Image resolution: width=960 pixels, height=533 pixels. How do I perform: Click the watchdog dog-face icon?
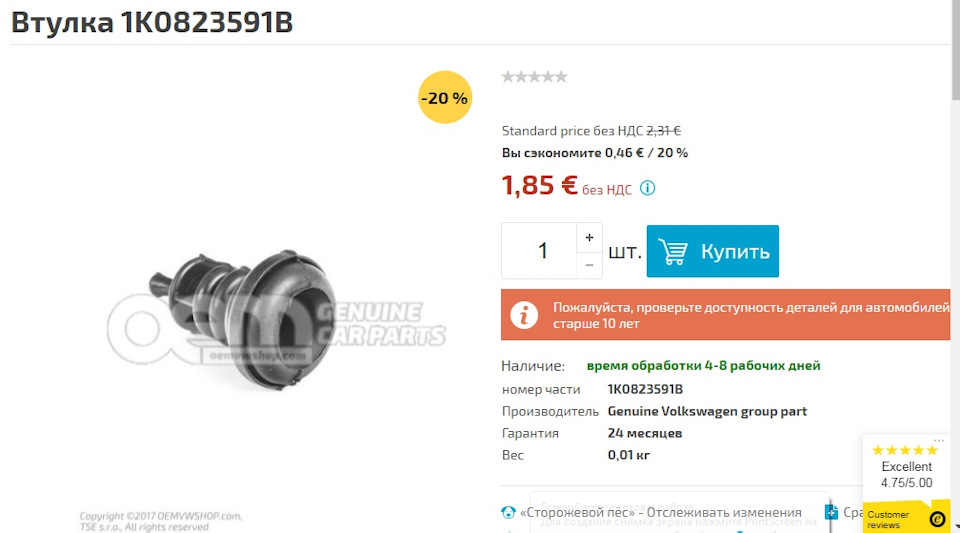tap(508, 512)
